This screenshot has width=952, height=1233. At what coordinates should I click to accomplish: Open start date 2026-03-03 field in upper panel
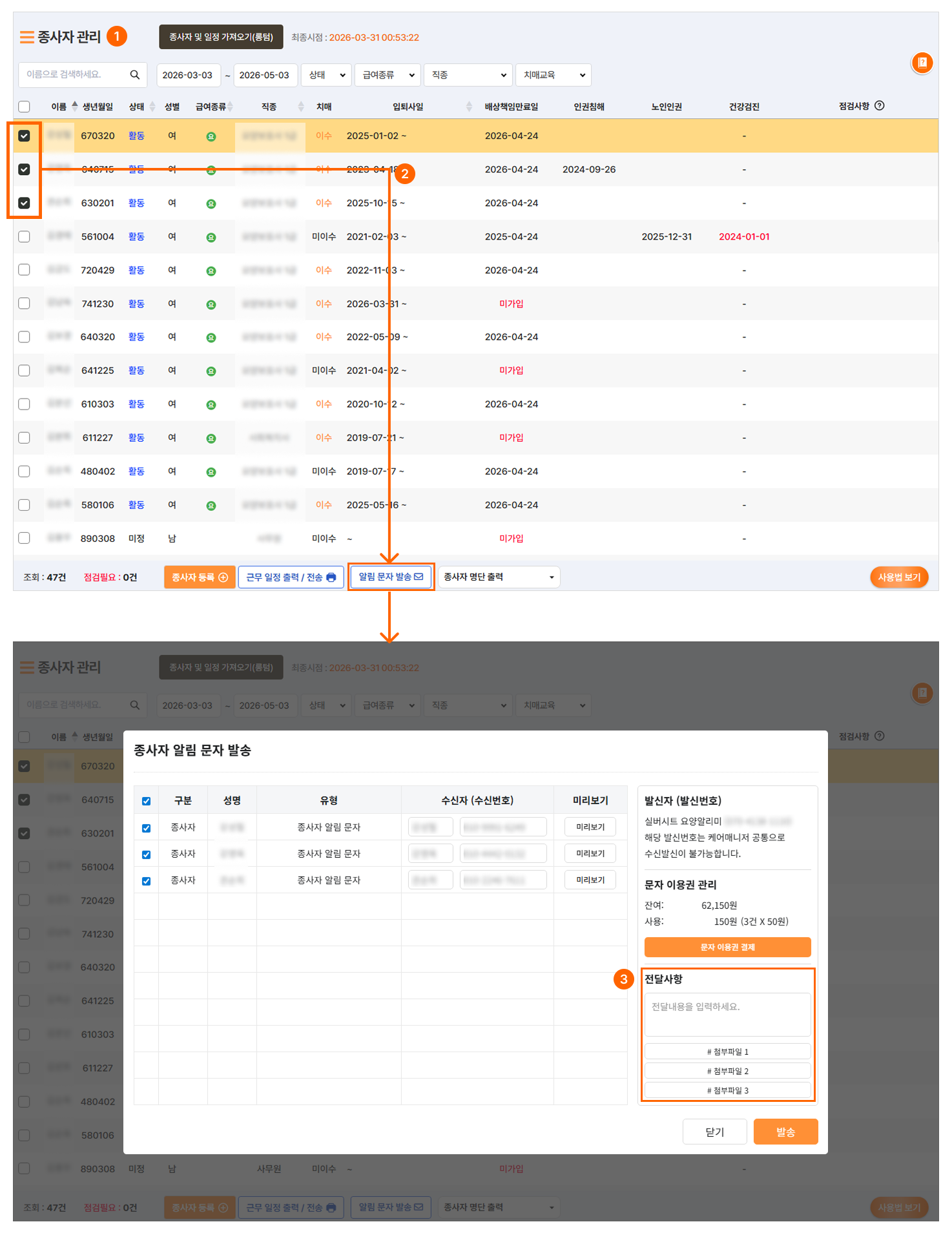[x=189, y=75]
